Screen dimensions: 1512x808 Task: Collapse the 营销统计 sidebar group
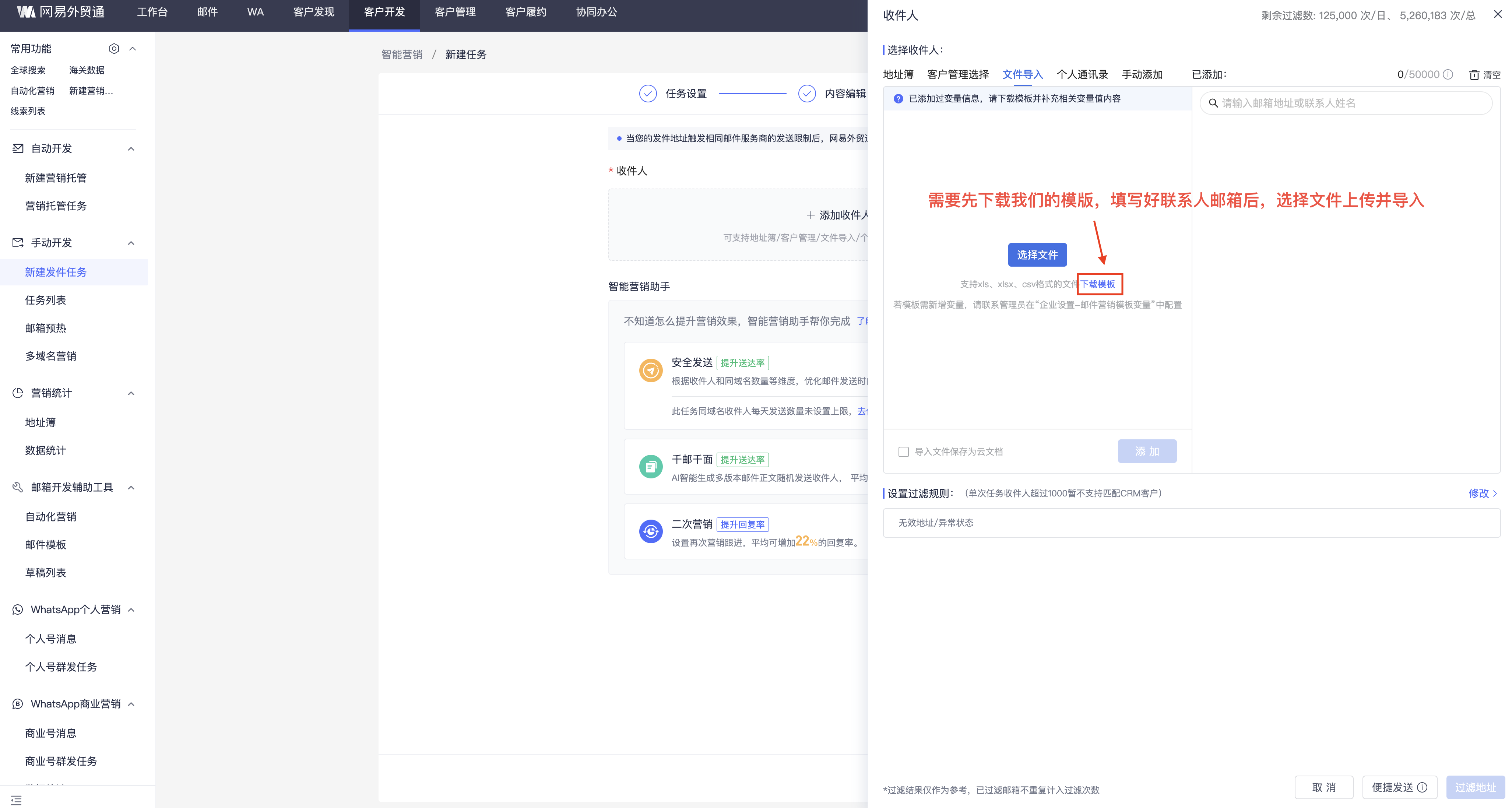(131, 393)
